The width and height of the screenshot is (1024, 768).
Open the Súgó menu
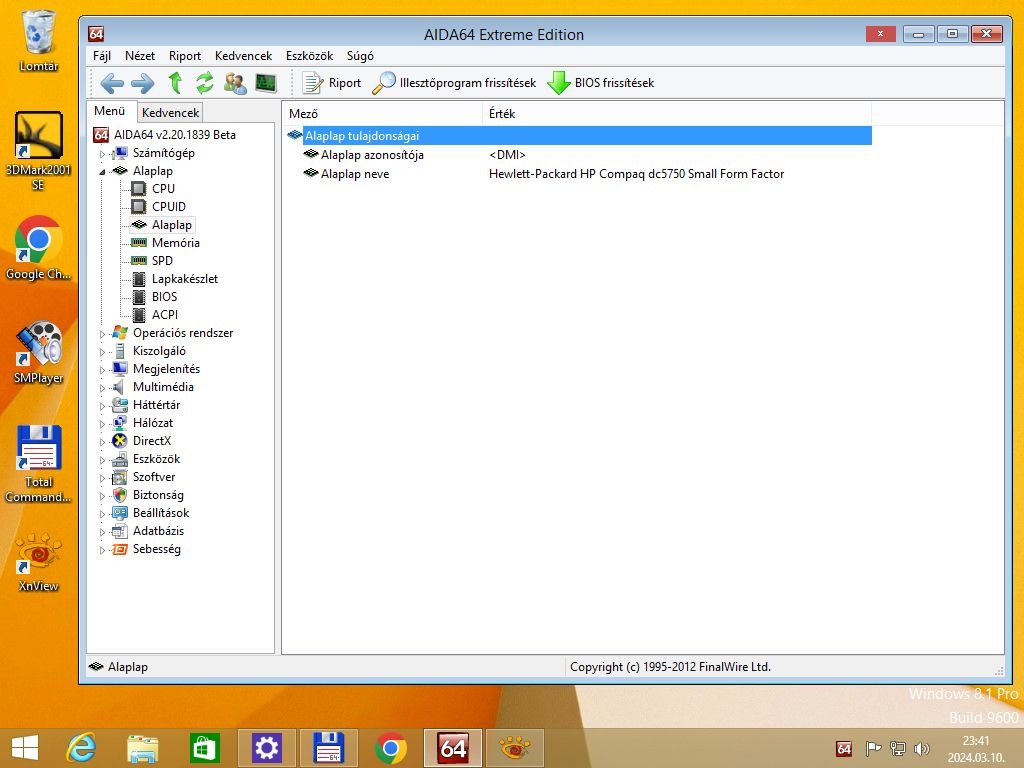[x=360, y=56]
